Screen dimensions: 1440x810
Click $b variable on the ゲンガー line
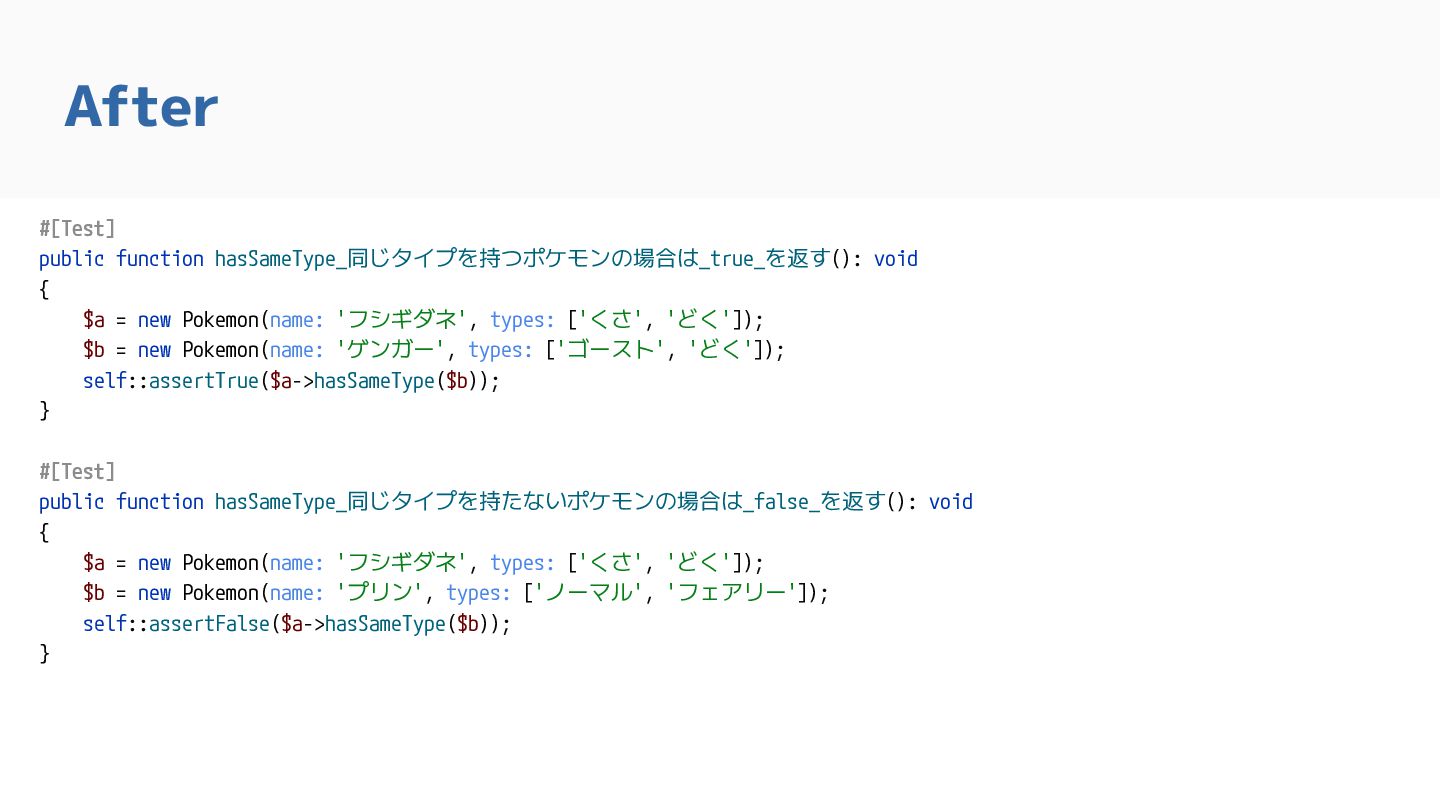[94, 350]
